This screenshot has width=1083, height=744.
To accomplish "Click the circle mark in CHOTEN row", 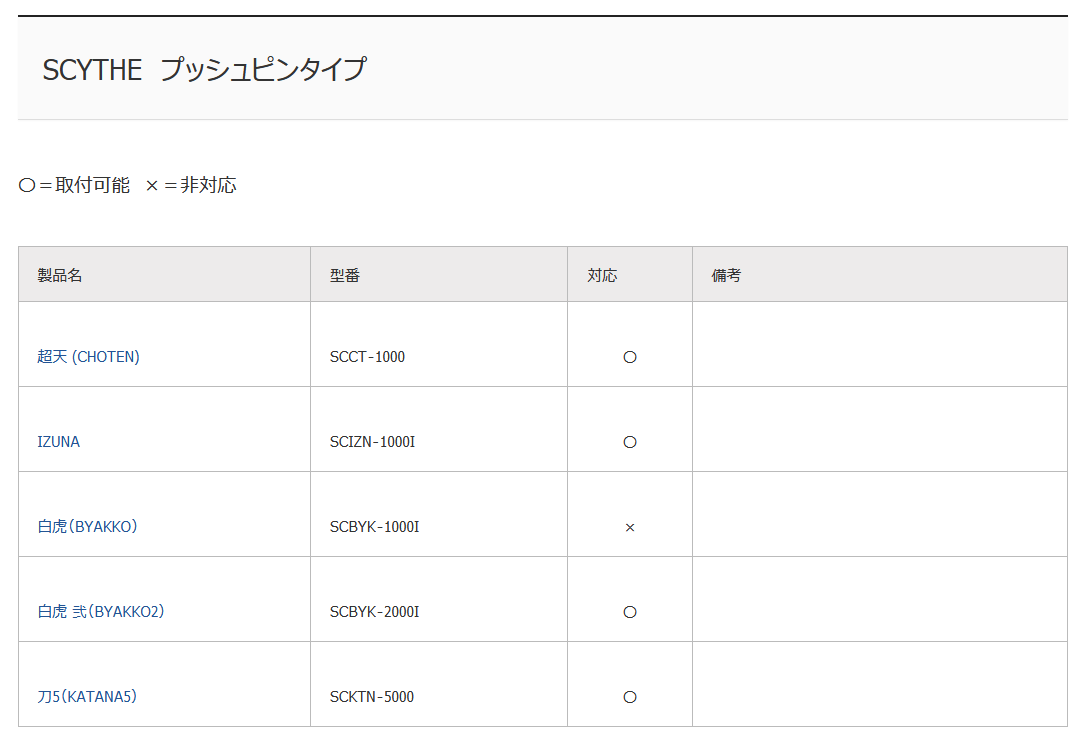I will point(630,357).
